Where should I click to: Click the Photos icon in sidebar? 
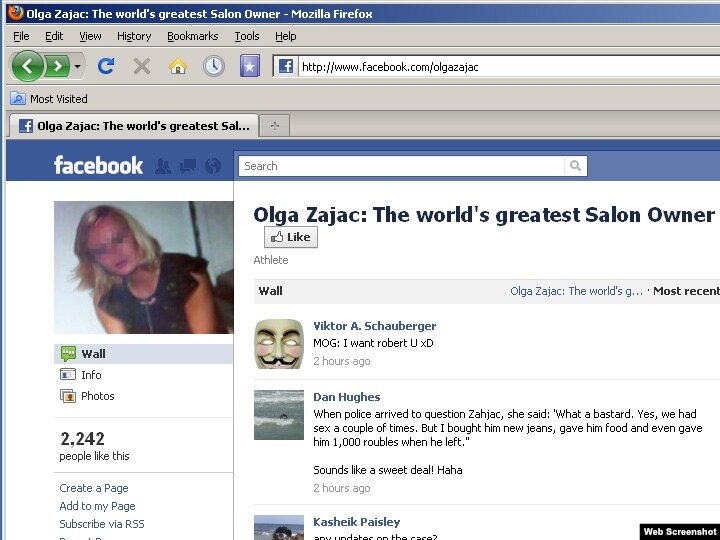click(x=68, y=396)
